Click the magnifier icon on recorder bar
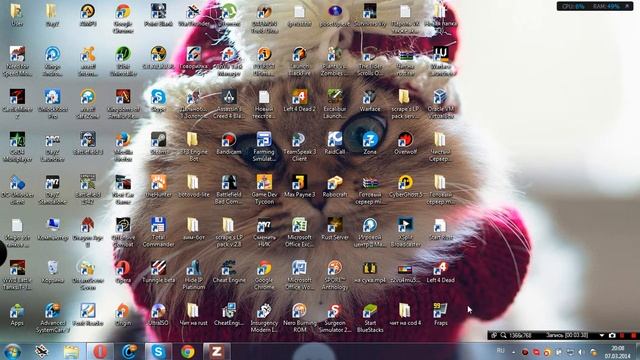This screenshot has height=360, width=640. [503, 336]
